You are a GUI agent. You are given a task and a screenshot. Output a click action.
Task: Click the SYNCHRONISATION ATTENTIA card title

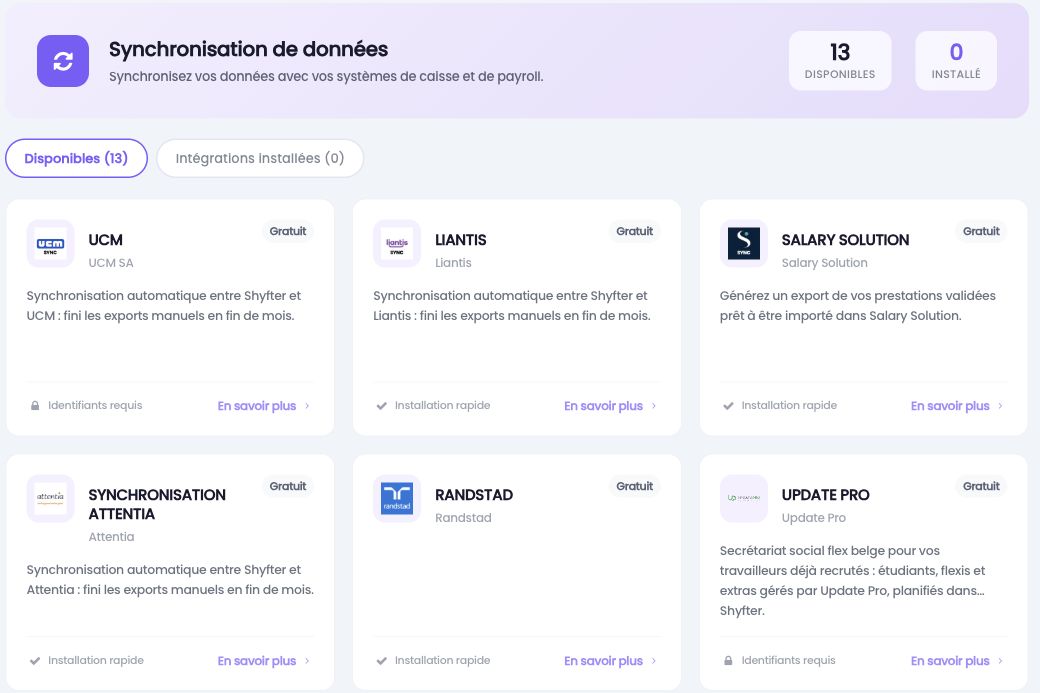coord(157,504)
